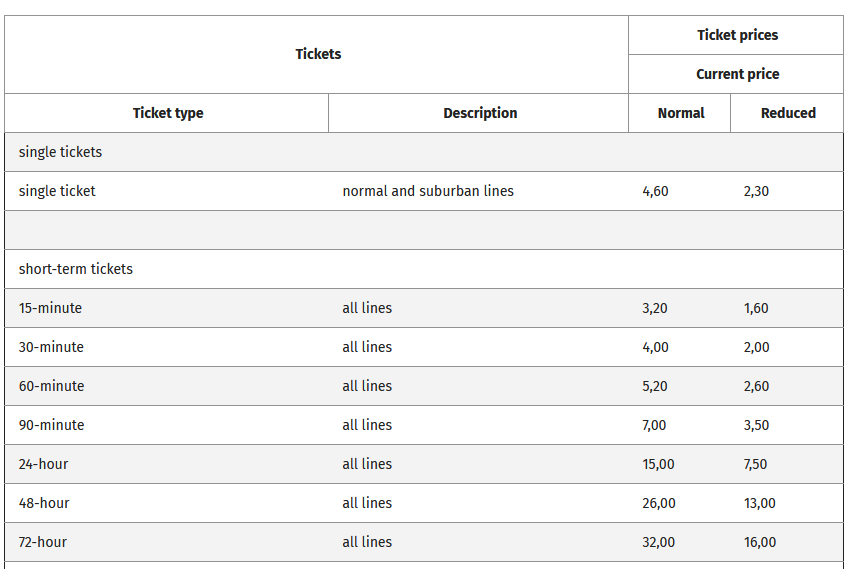Screen dimensions: 849x569
Task: Click the 15-minute ticket type
Action: tap(50, 308)
